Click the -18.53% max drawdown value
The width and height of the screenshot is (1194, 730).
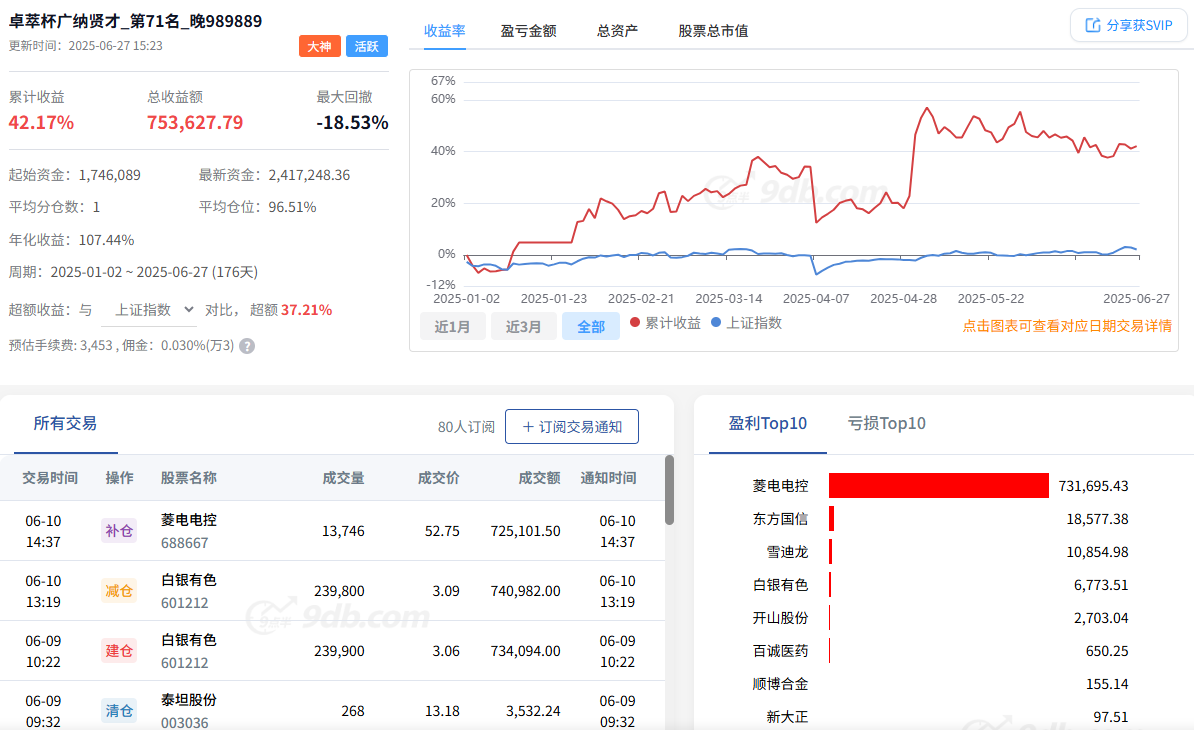[353, 123]
